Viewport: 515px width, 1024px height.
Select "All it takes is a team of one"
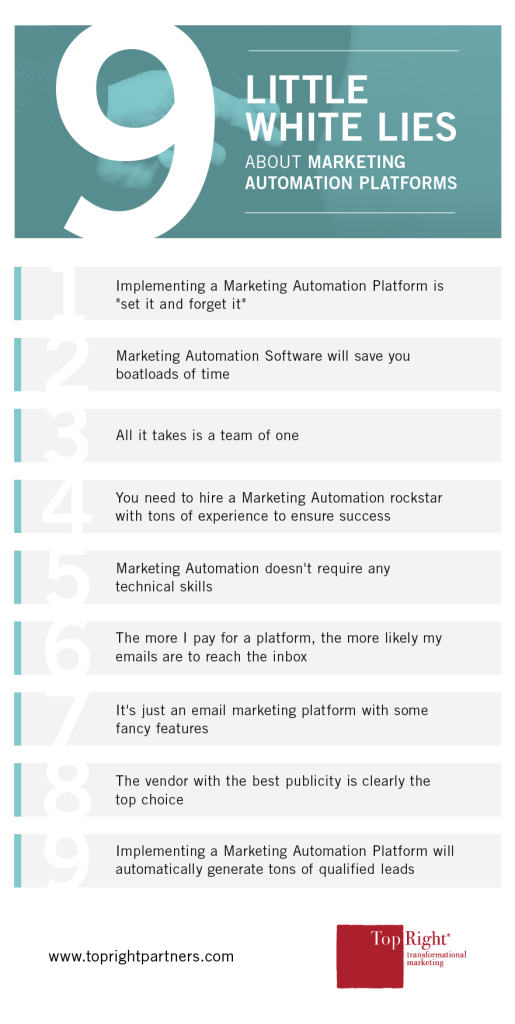[208, 435]
